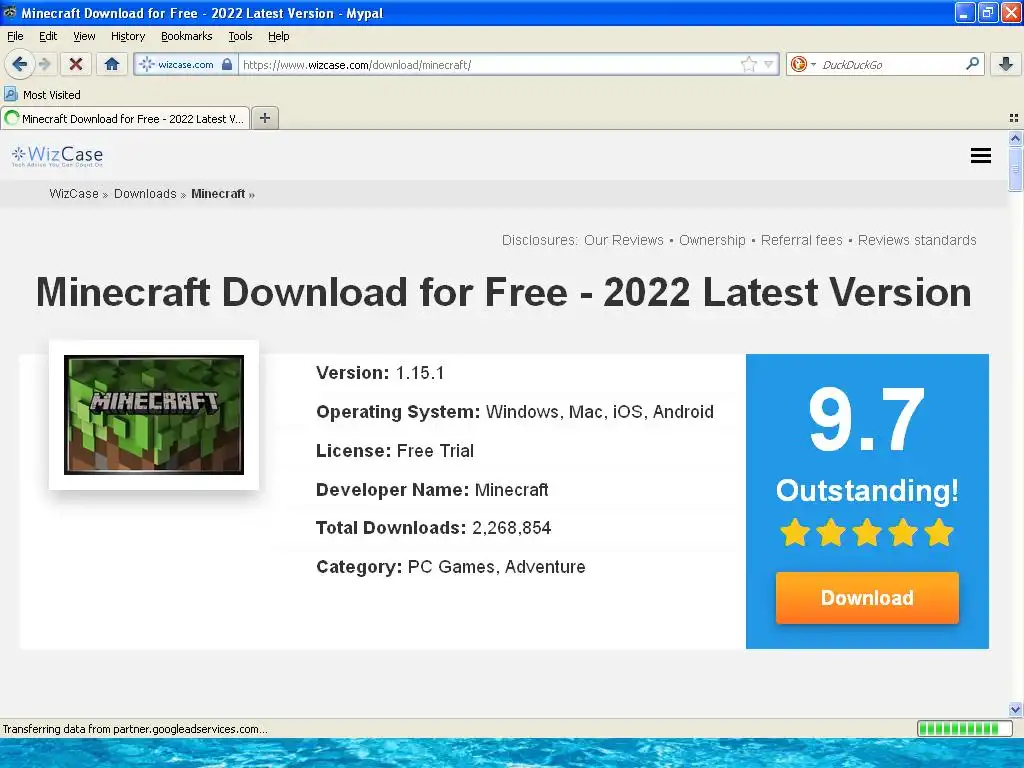Click the Most Visited bookmarks icon
The height and width of the screenshot is (768, 1024).
coord(10,95)
